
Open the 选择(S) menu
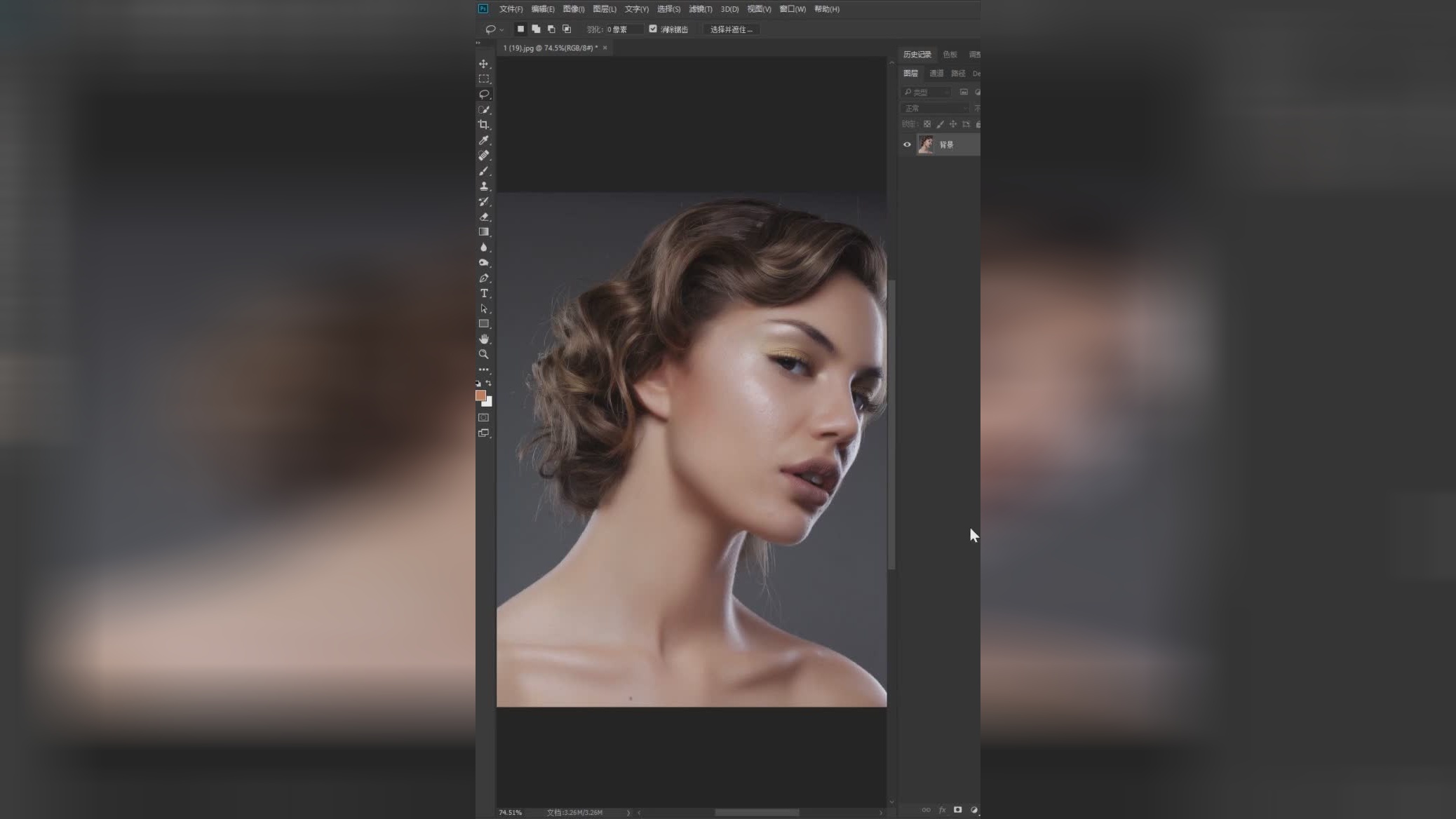pyautogui.click(x=668, y=9)
